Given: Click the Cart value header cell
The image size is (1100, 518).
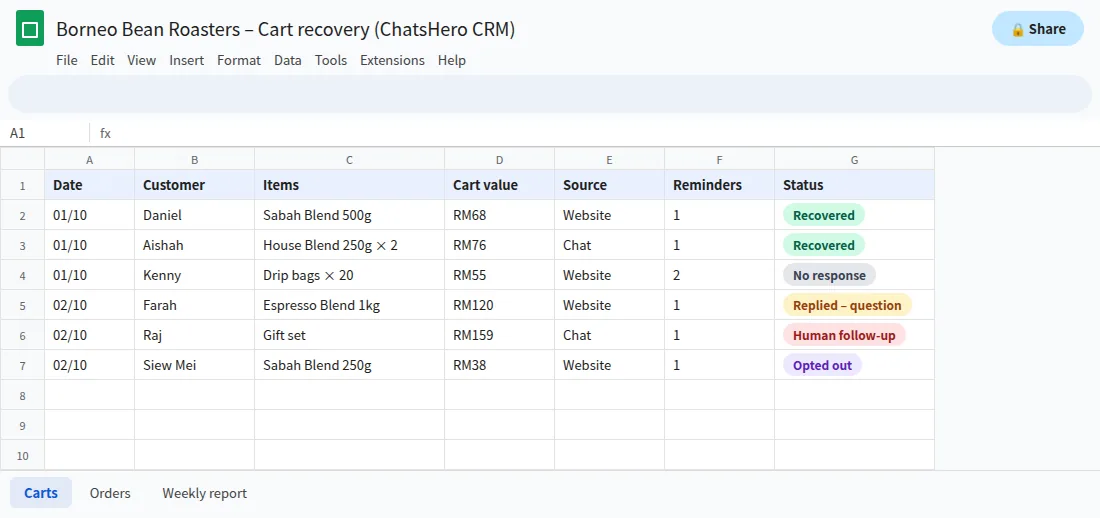Looking at the screenshot, I should point(499,185).
